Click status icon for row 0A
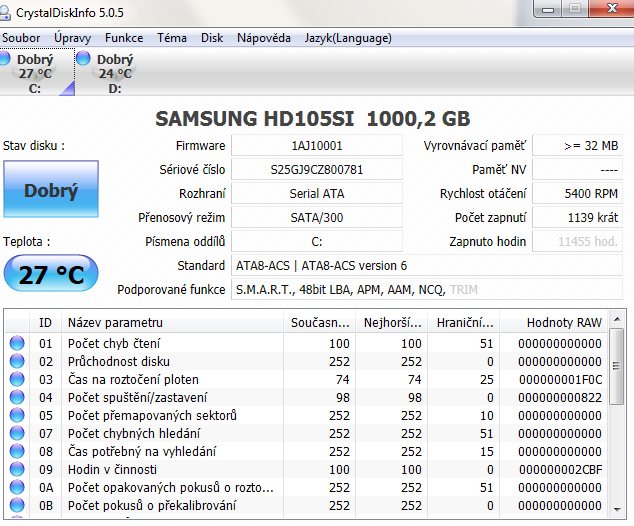 tap(17, 487)
